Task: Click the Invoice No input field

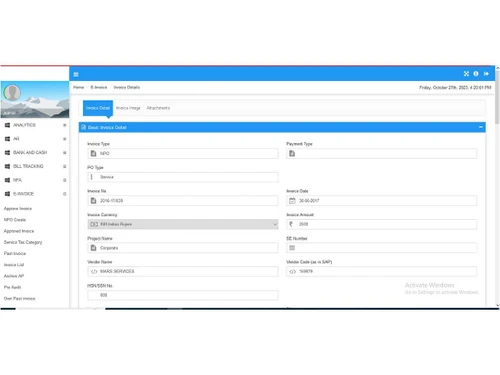Action: tap(183, 201)
